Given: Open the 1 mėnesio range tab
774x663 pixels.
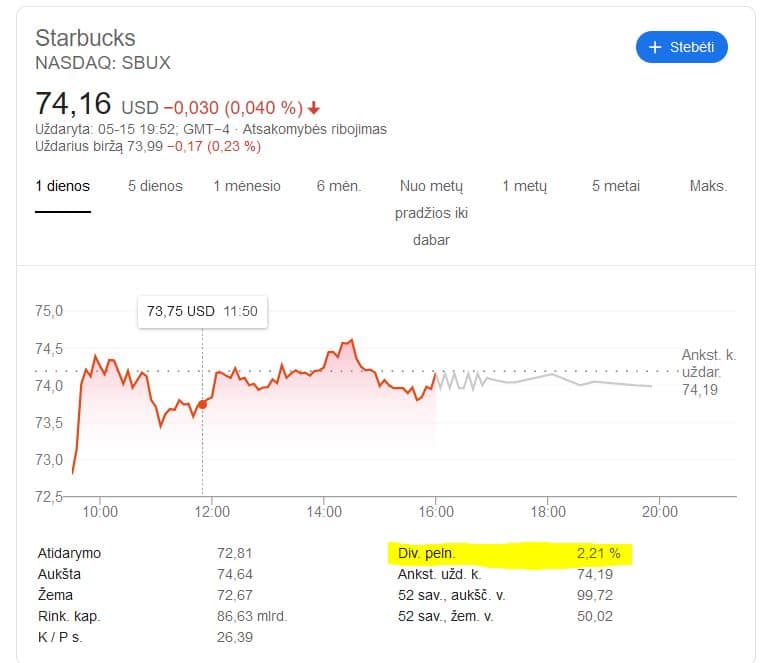Looking at the screenshot, I should pos(247,186).
